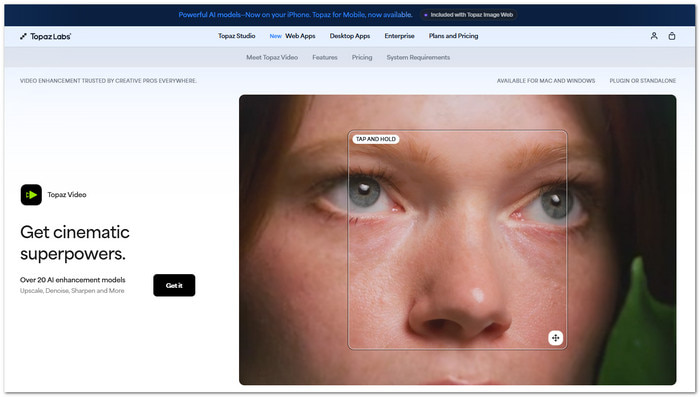Click the black Get it button
The height and width of the screenshot is (397, 700).
174,285
